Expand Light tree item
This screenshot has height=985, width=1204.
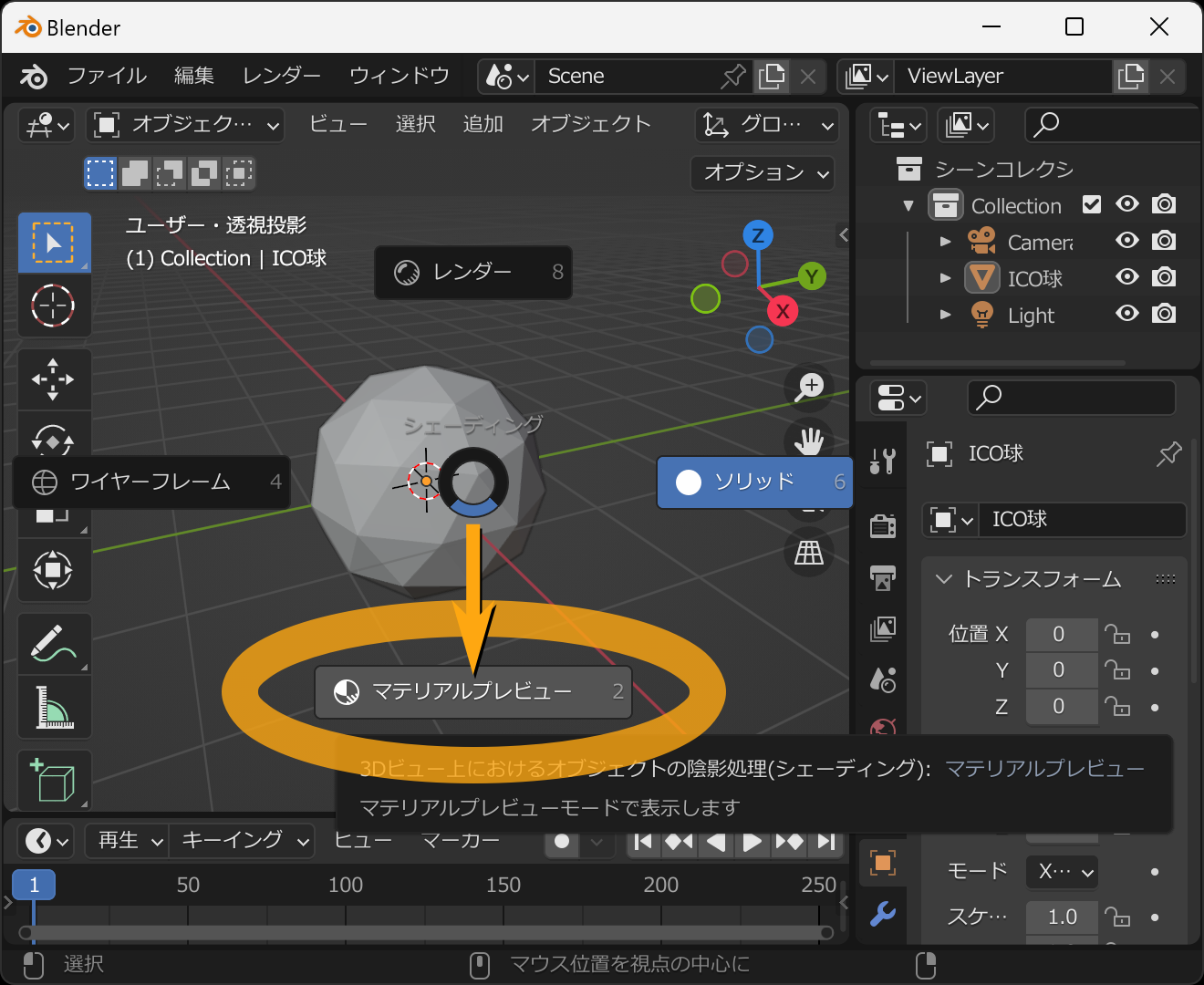coord(946,315)
